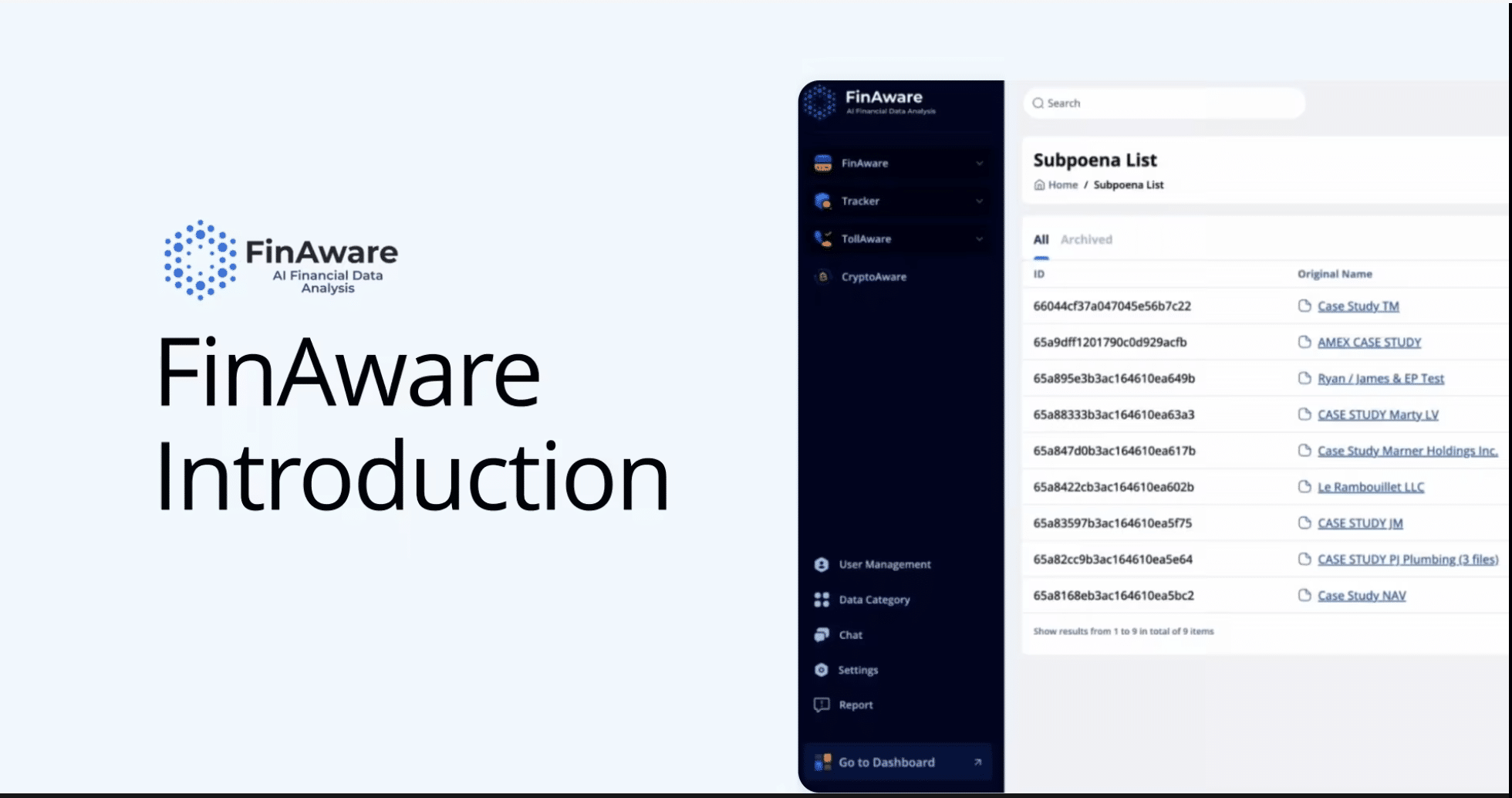Expand the TollAware menu chevron
The width and height of the screenshot is (1512, 798).
(979, 239)
